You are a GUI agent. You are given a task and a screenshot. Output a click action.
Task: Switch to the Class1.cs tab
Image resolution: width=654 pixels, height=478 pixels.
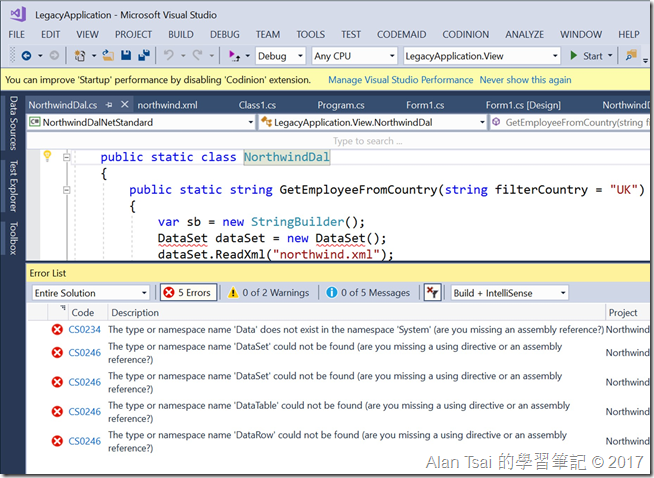(257, 105)
